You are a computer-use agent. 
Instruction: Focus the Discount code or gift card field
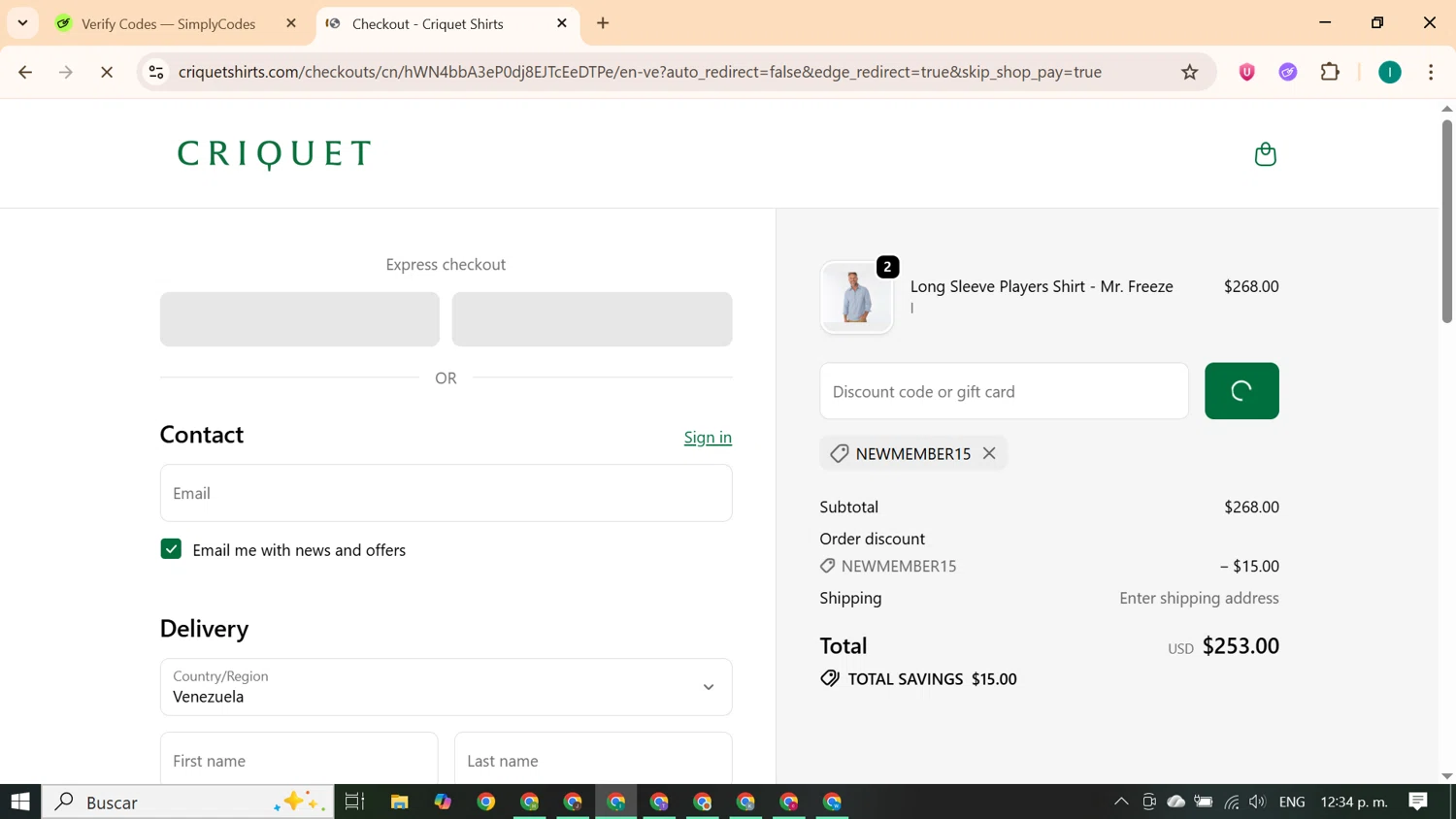1004,391
